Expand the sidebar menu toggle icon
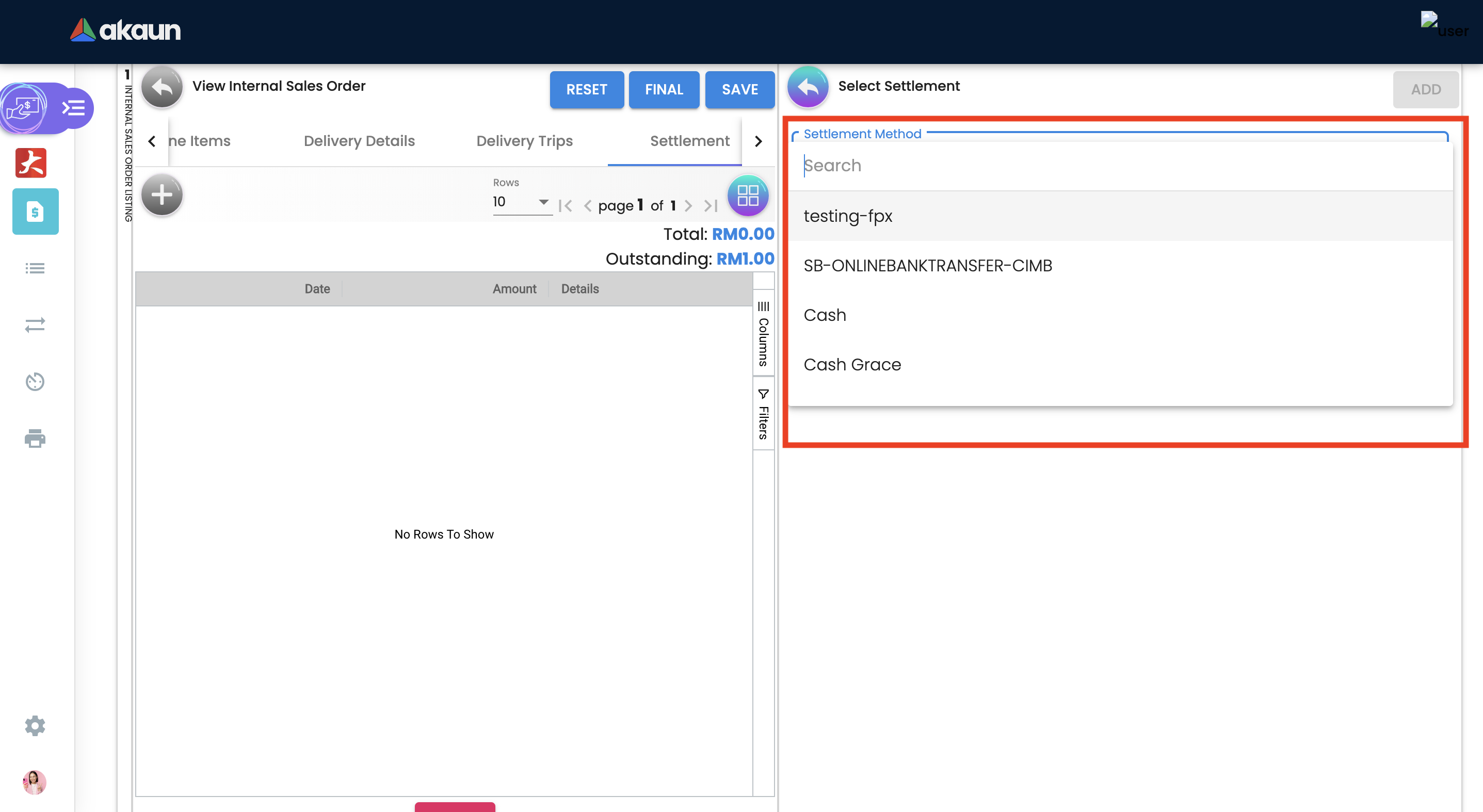Image resolution: width=1483 pixels, height=812 pixels. point(74,108)
